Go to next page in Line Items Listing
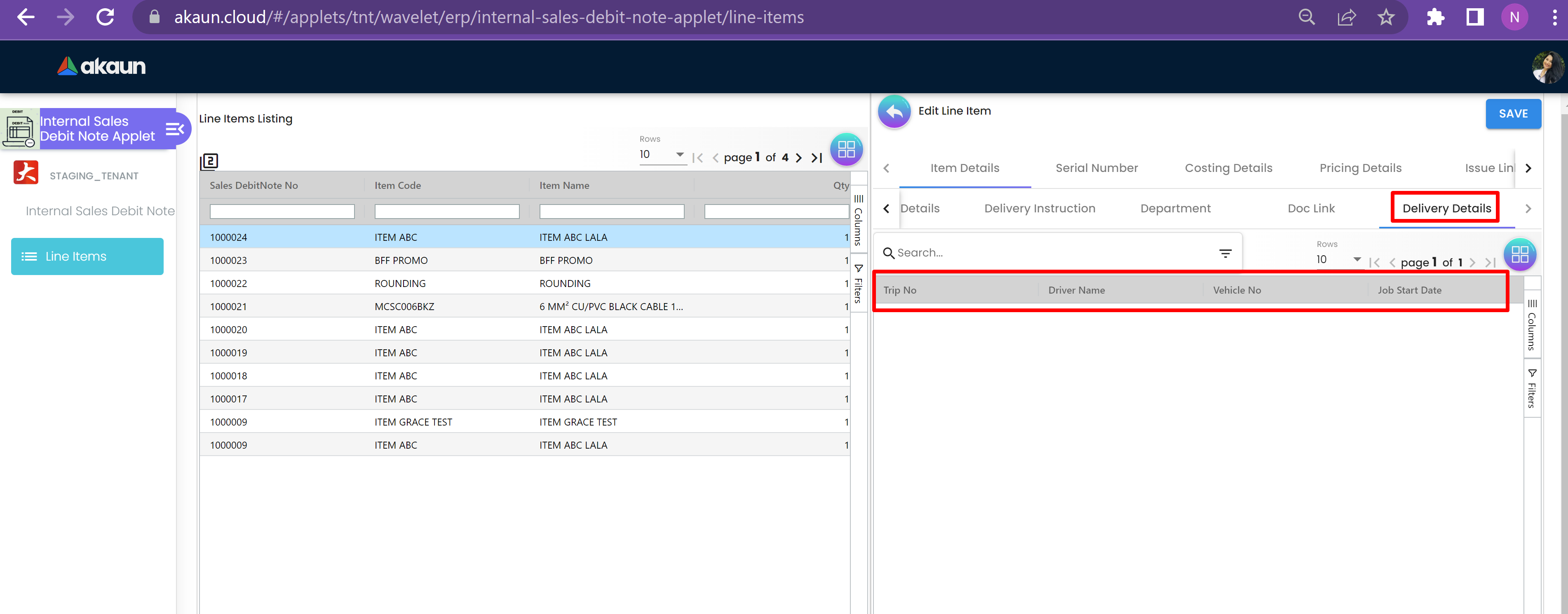Image resolution: width=1568 pixels, height=614 pixels. (x=798, y=158)
